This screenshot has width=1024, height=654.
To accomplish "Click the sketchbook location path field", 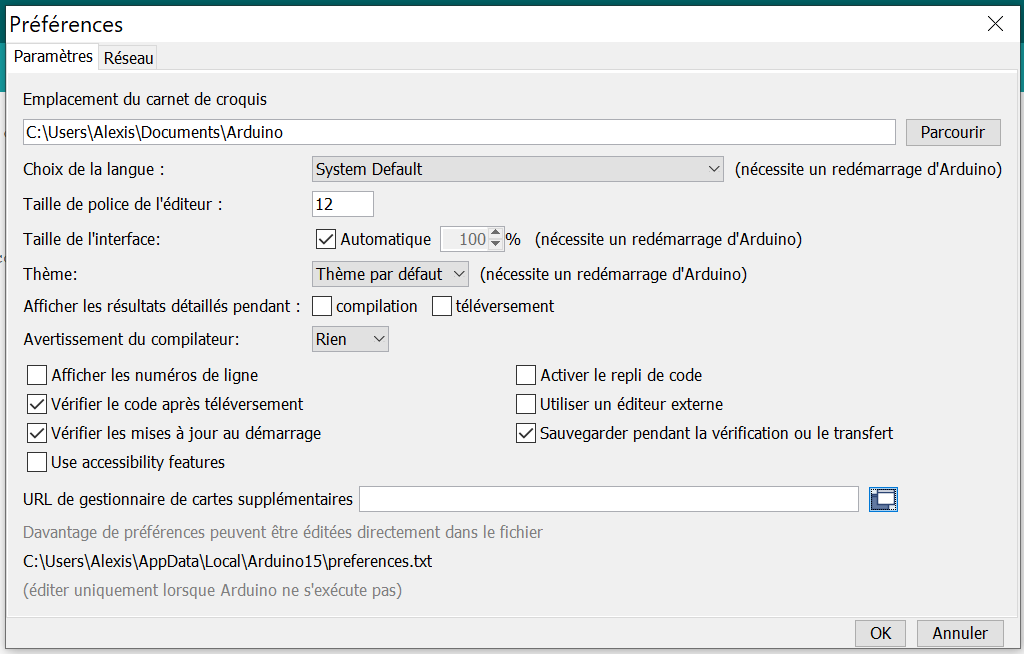I will [x=459, y=132].
